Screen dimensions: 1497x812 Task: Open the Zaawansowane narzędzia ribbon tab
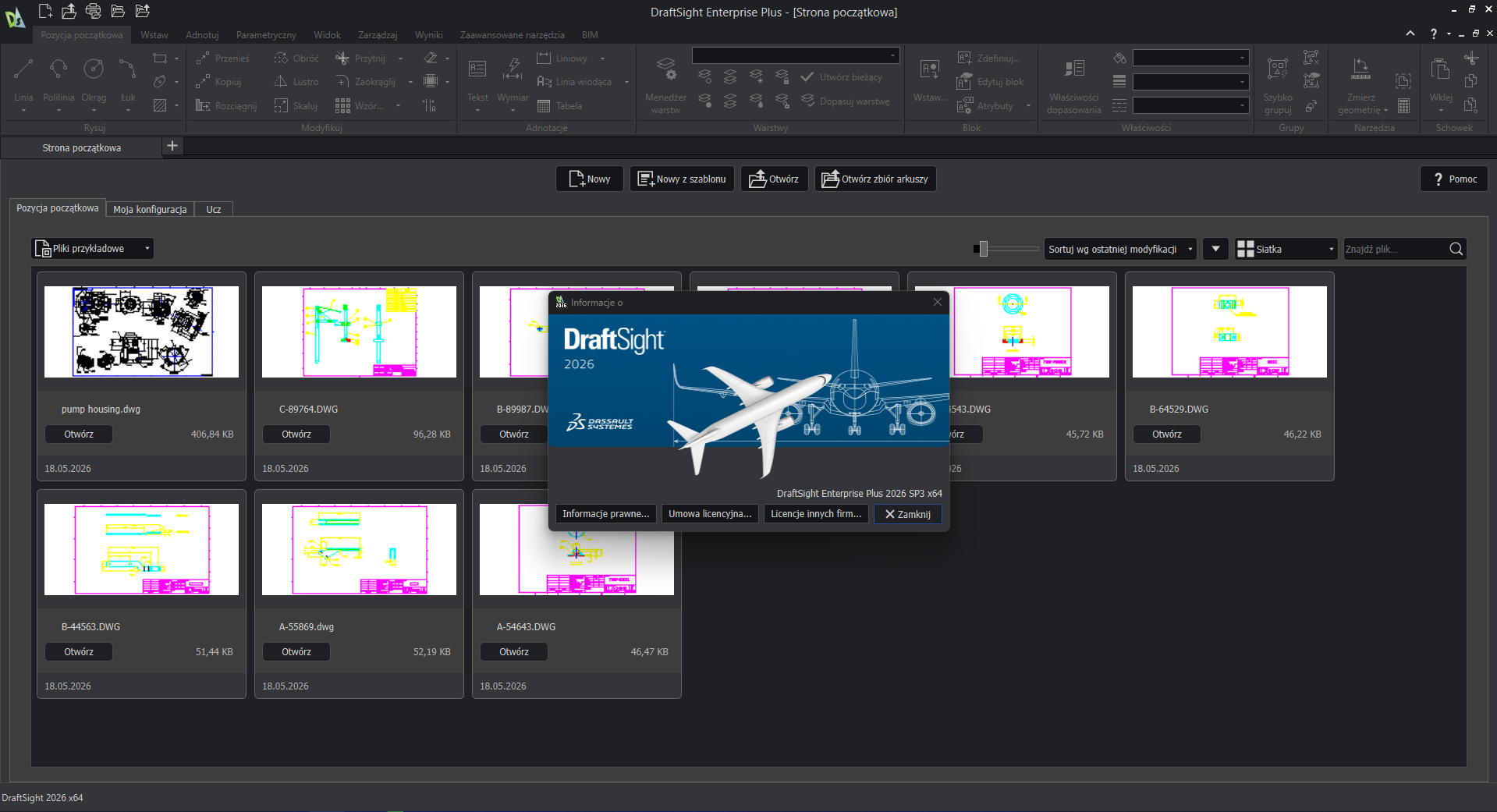[x=512, y=35]
